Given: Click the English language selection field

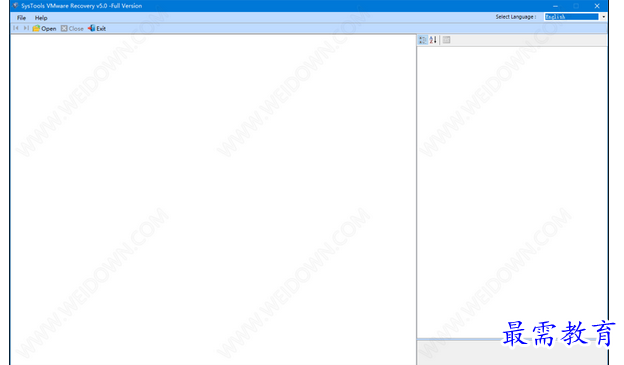Looking at the screenshot, I should (x=571, y=17).
